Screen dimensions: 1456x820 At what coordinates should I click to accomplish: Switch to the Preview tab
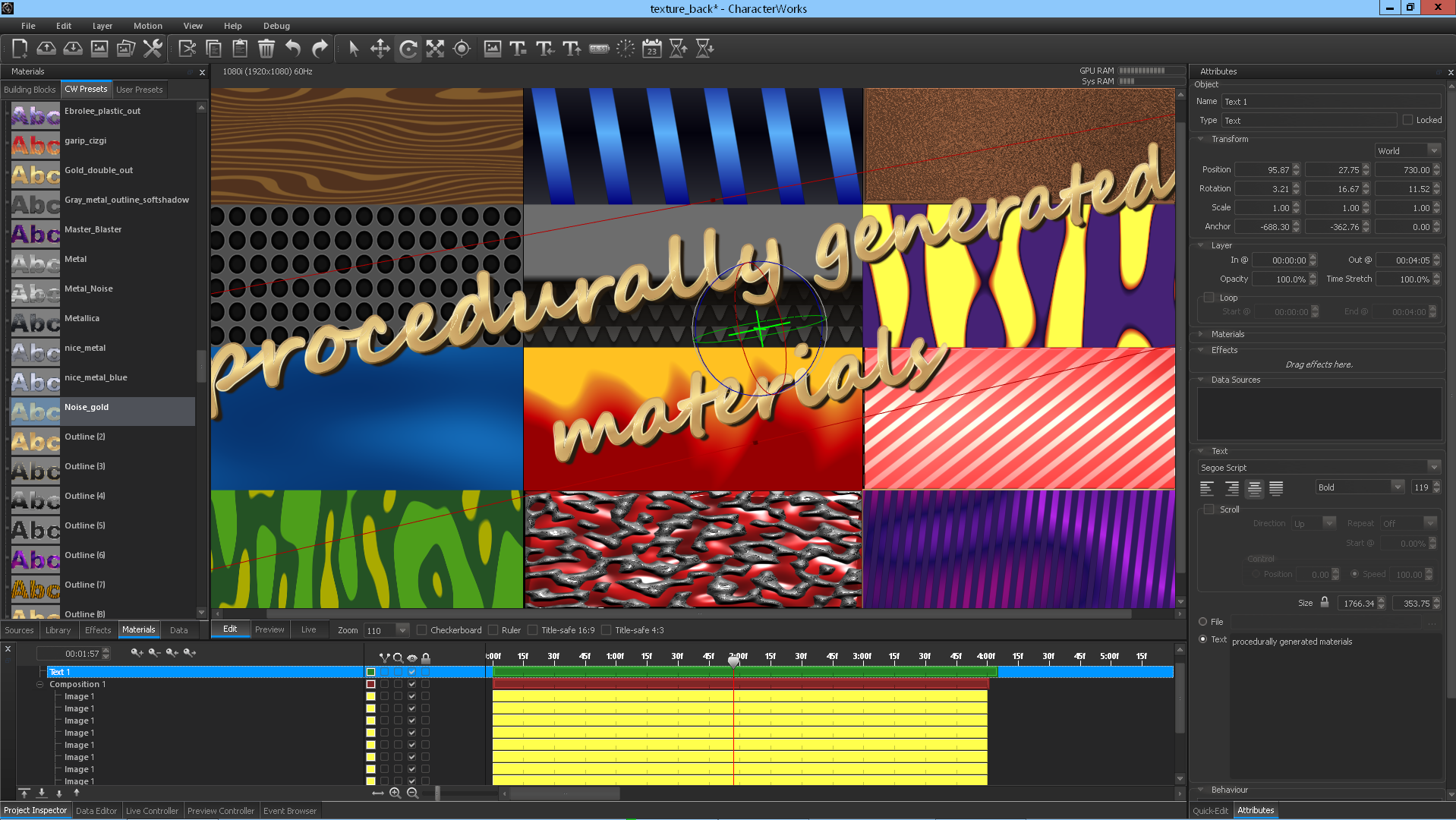pyautogui.click(x=269, y=630)
